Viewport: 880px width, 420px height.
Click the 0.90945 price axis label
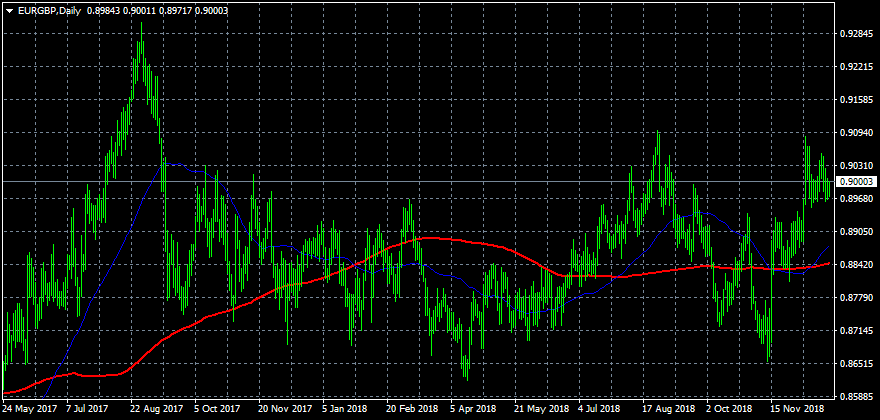(x=856, y=133)
